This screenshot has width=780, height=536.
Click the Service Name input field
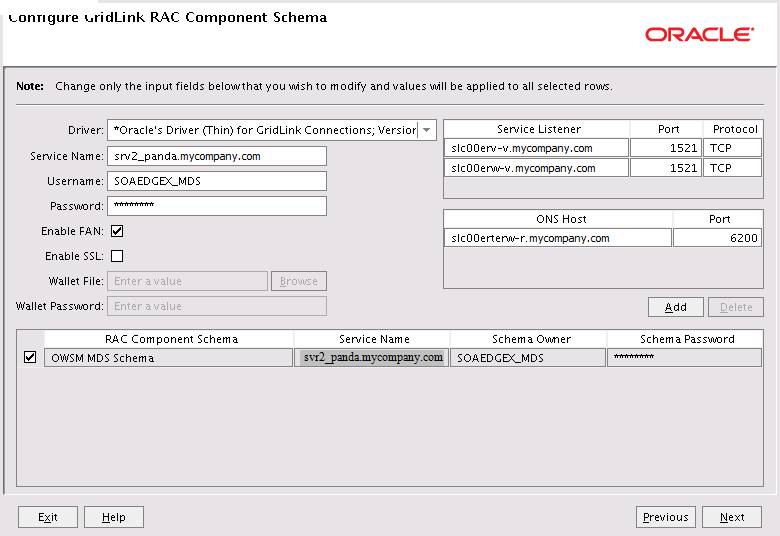(217, 156)
